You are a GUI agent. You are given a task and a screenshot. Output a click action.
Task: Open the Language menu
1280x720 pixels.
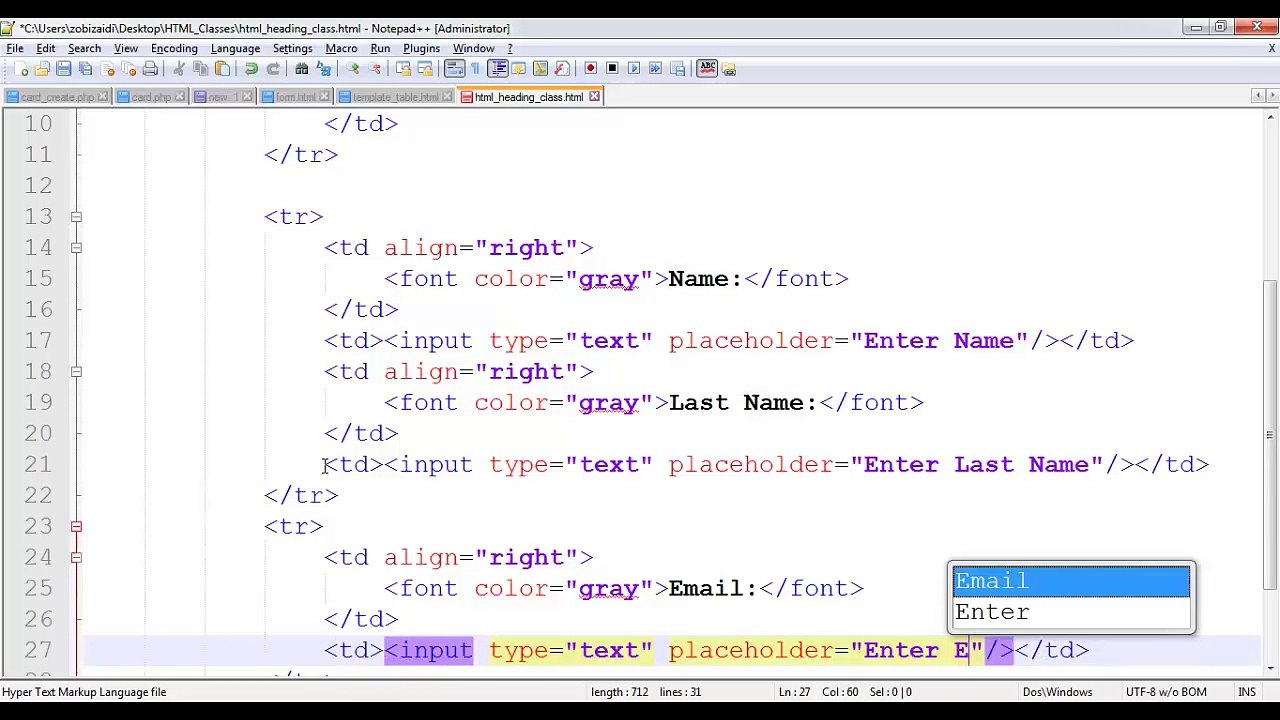click(235, 48)
